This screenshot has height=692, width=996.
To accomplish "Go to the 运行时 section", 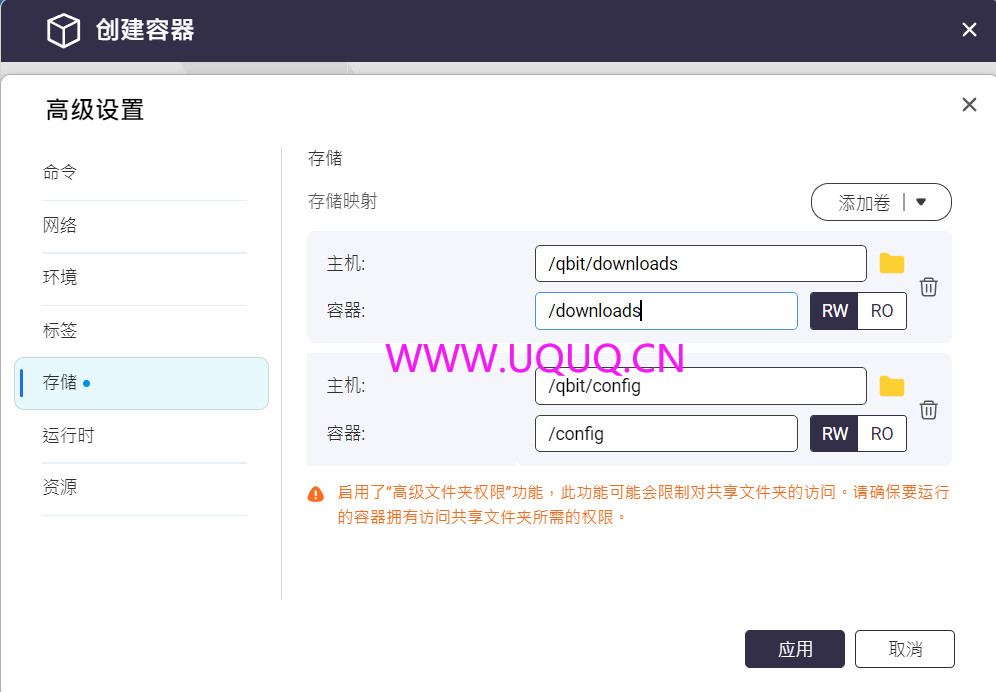I will (68, 436).
